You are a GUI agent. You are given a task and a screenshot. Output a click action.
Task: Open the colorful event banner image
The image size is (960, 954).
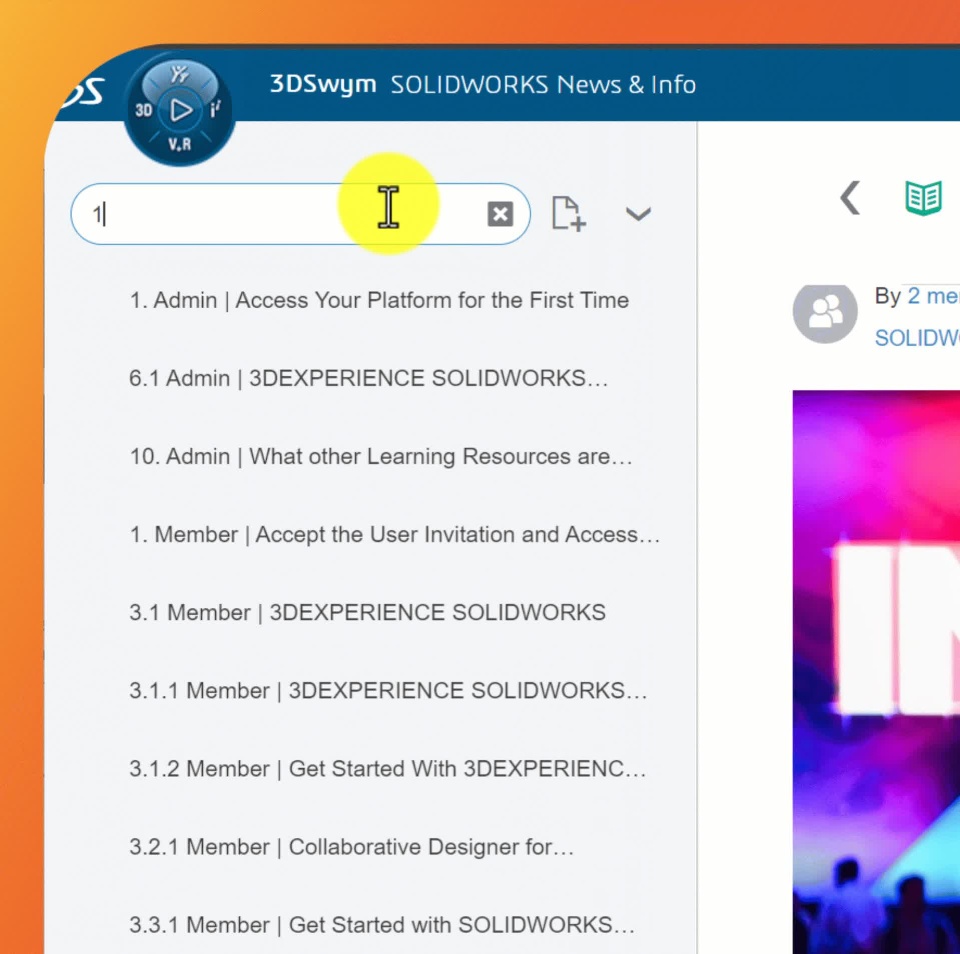(x=876, y=672)
